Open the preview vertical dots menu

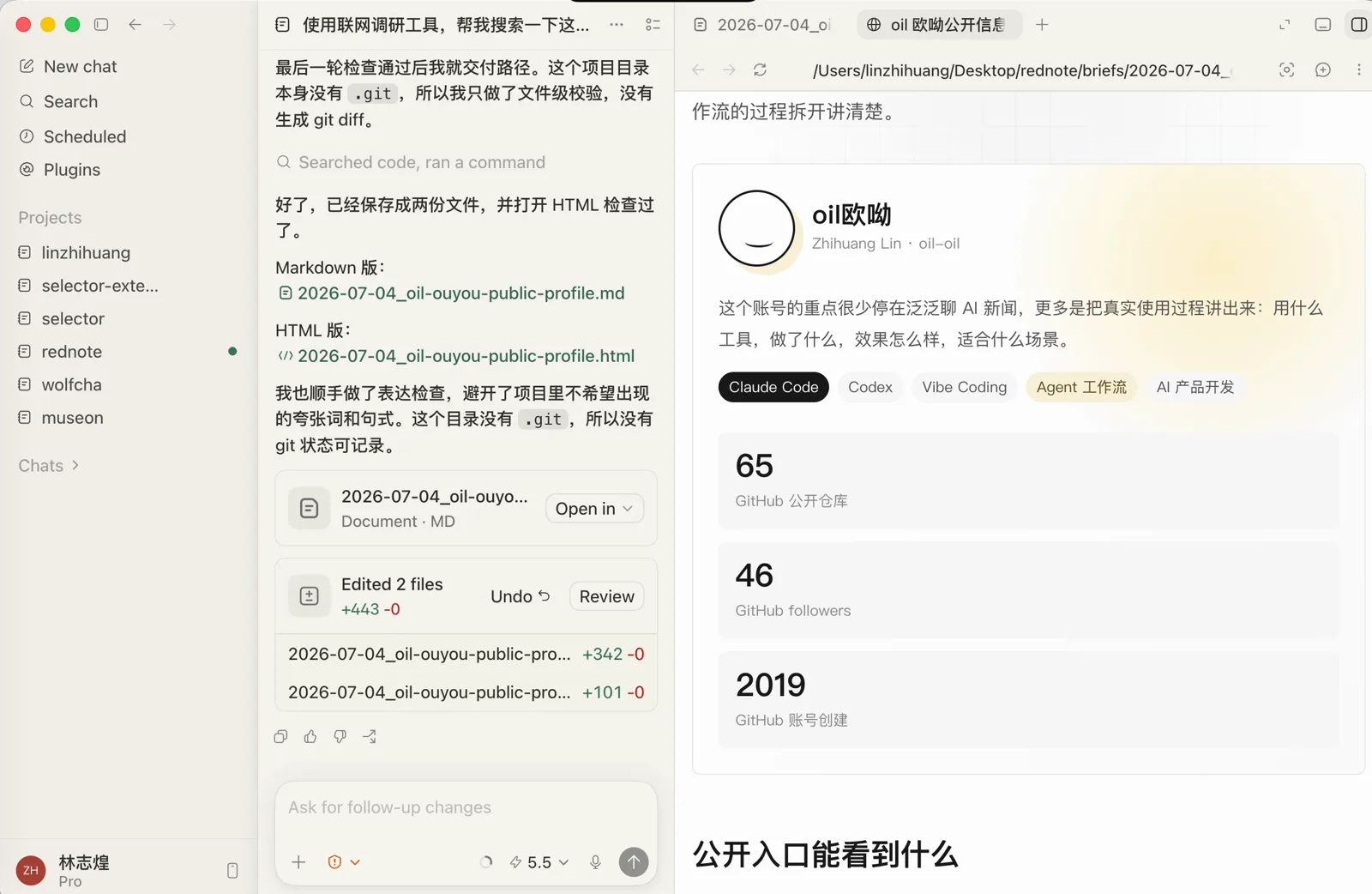tap(1359, 69)
